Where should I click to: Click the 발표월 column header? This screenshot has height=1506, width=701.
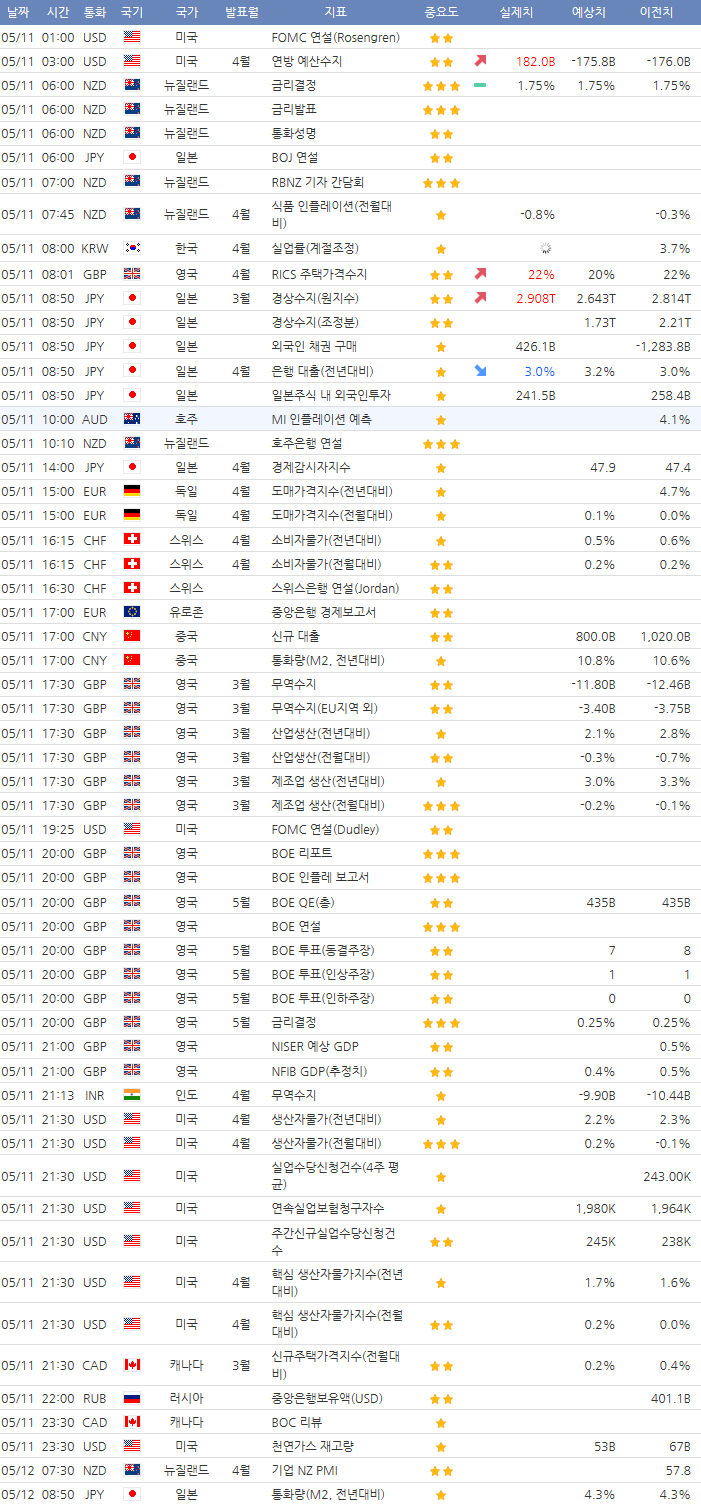241,13
